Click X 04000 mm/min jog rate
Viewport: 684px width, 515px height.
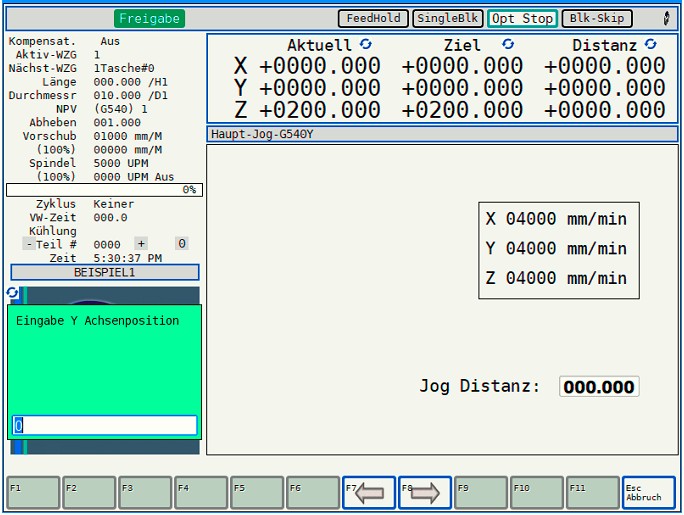[x=556, y=219]
